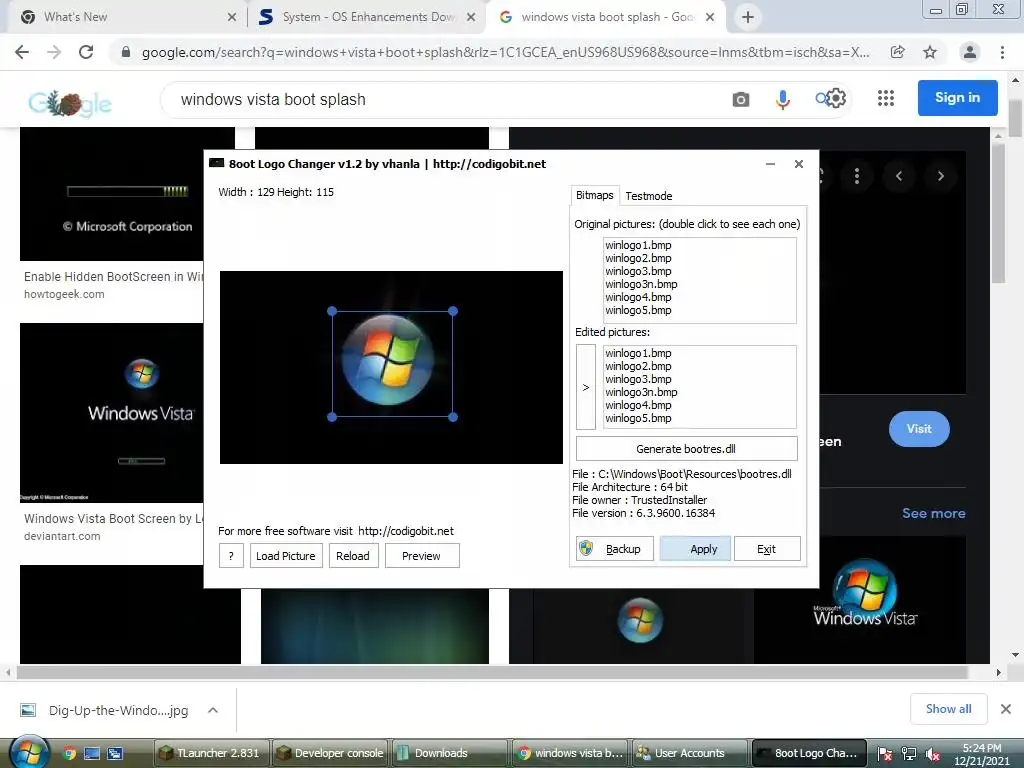
Task: Click Show all downloads
Action: pyautogui.click(x=948, y=709)
